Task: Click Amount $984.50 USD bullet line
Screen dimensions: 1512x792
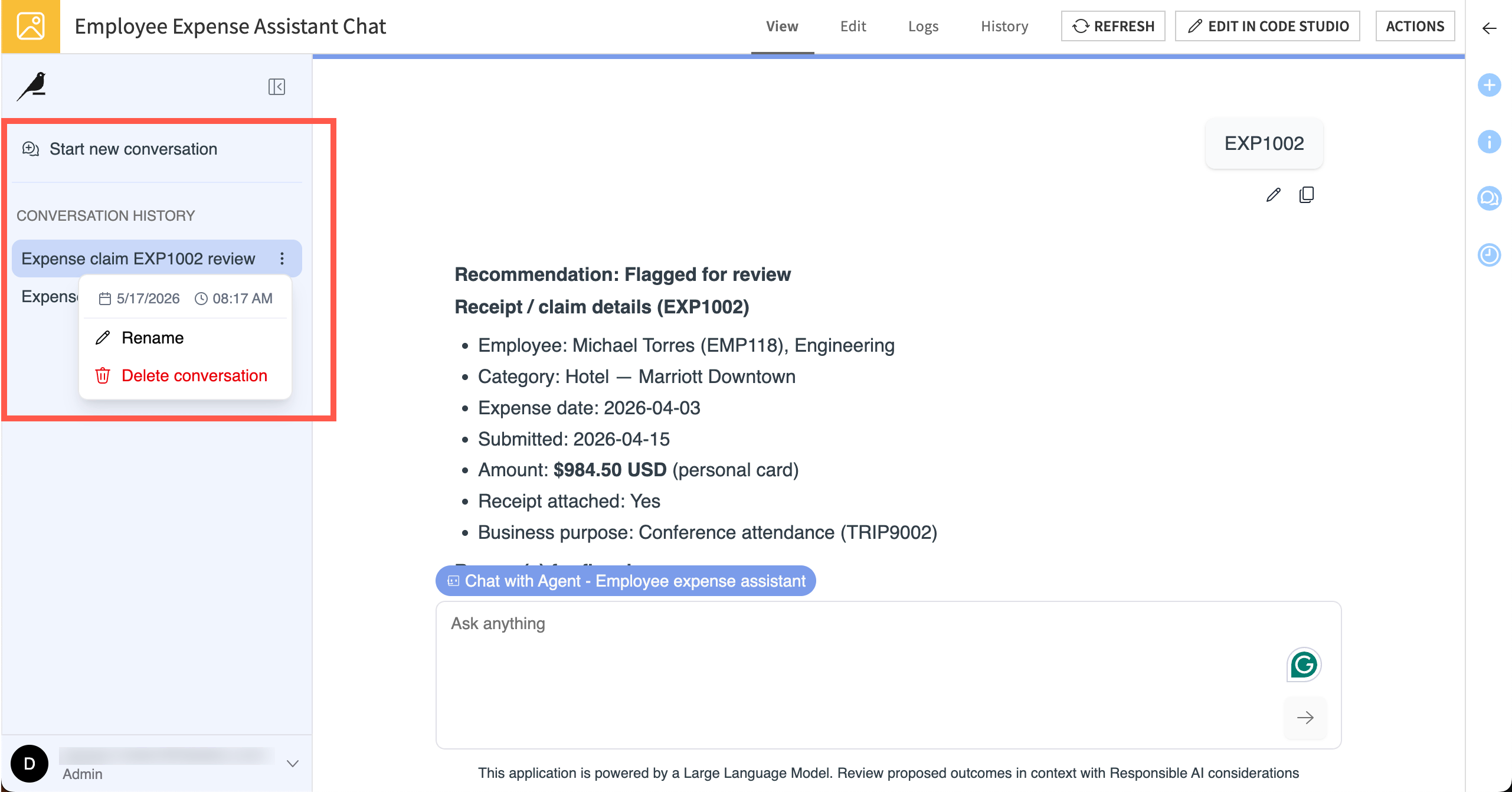Action: coord(638,470)
